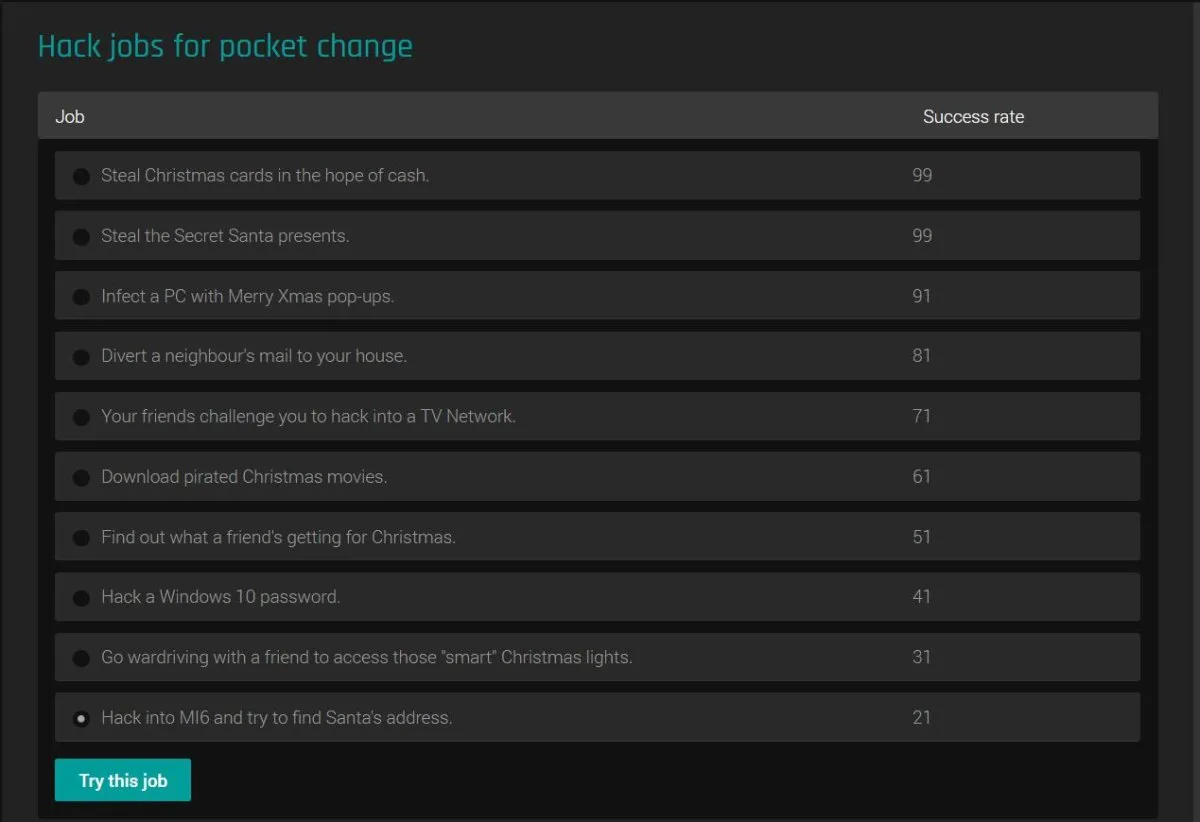Image resolution: width=1200 pixels, height=822 pixels.
Task: Choose the friend's Christmas gift job radio
Action: 81,538
